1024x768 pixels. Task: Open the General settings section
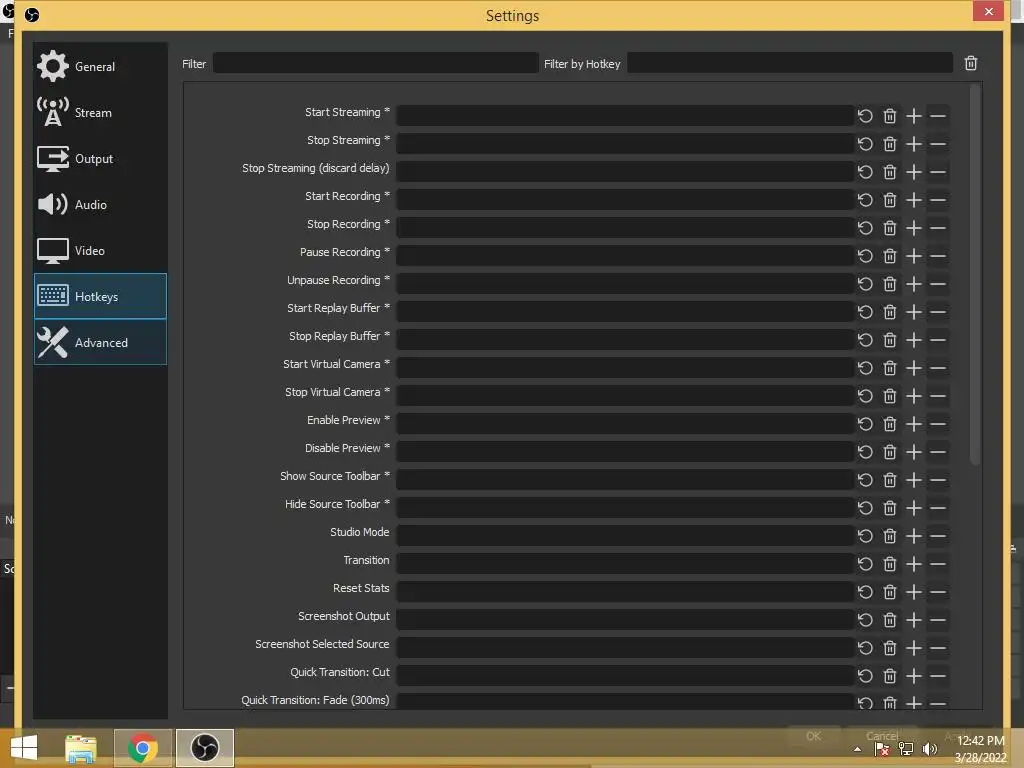[x=100, y=67]
